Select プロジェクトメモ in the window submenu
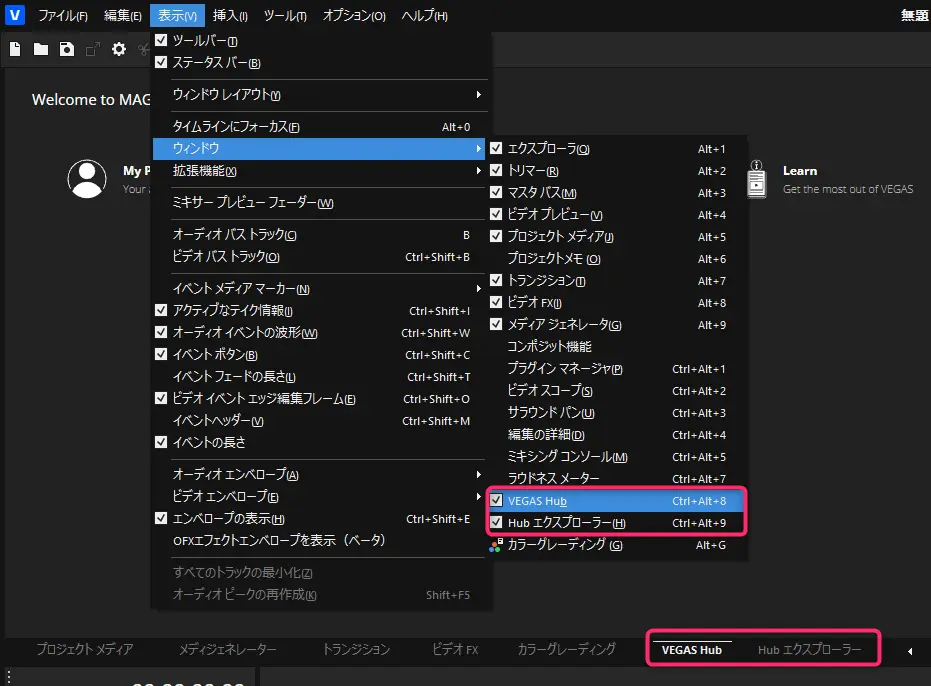 (616, 258)
